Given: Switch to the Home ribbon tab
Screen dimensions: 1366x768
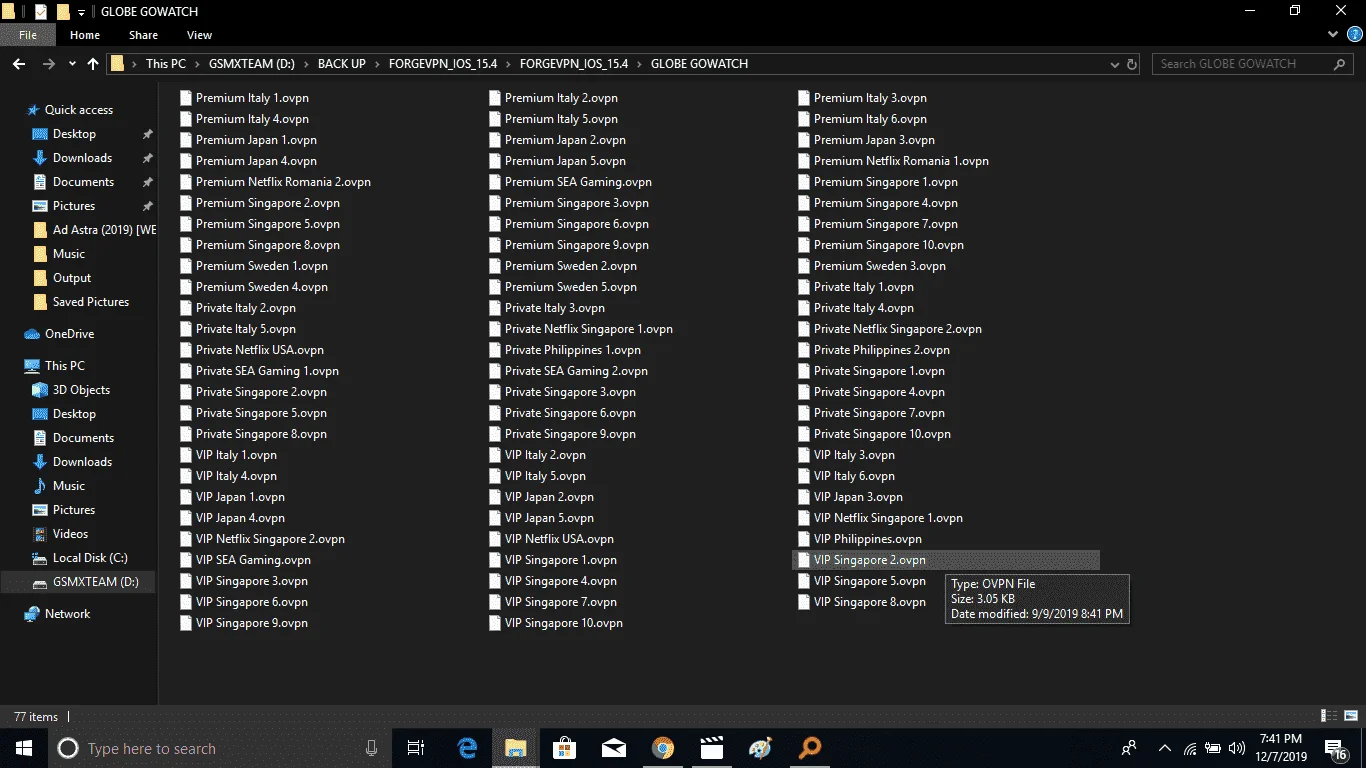Looking at the screenshot, I should click(x=84, y=35).
